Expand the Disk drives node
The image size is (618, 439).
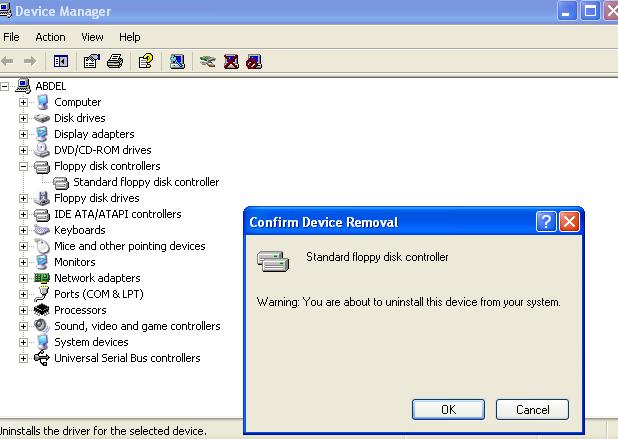tap(23, 118)
